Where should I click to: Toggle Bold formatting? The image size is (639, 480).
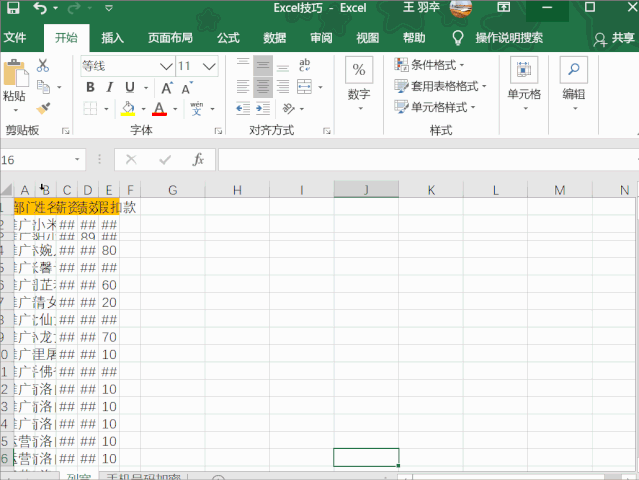point(90,87)
